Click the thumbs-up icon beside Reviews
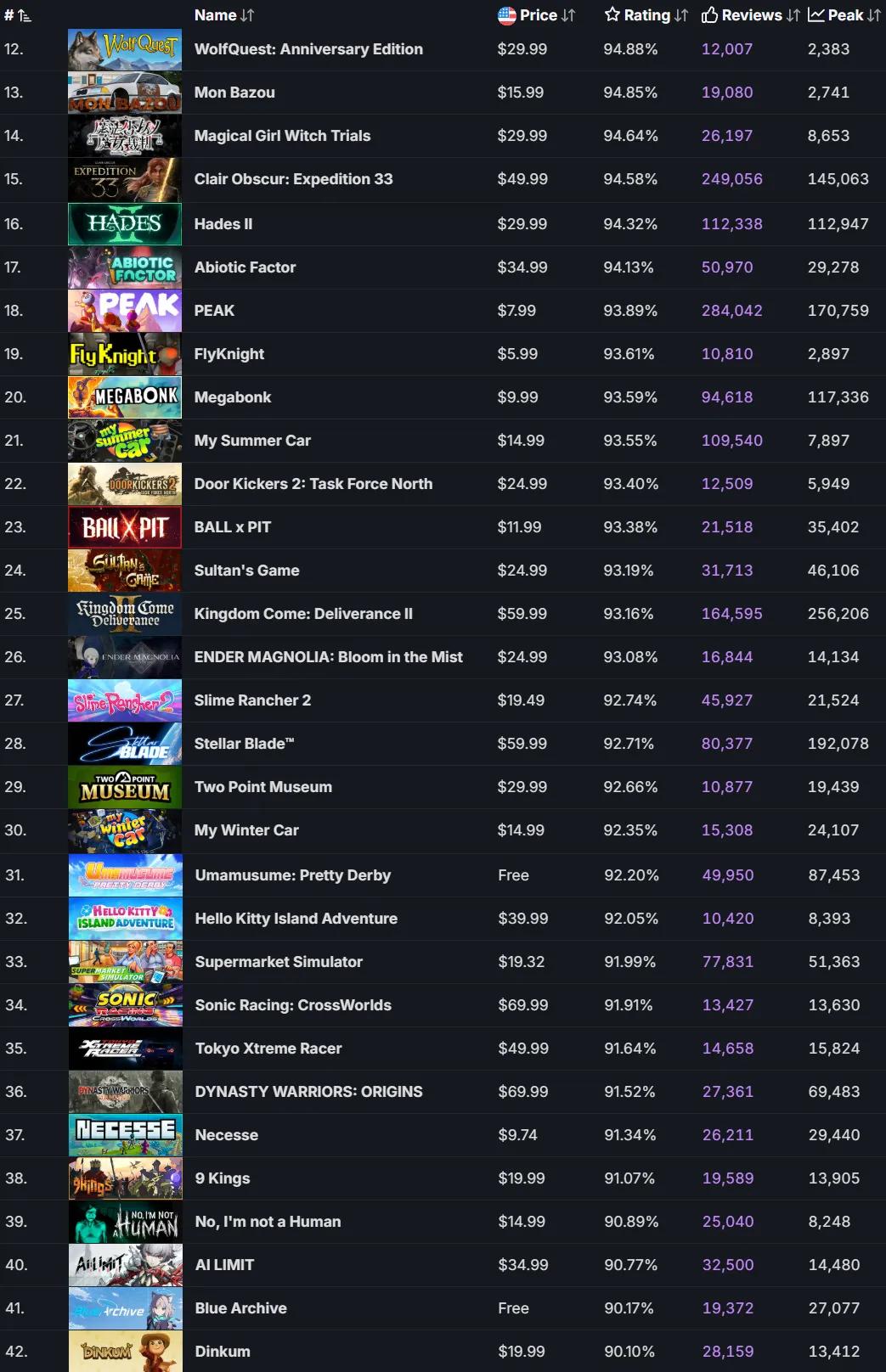The image size is (886, 1372). pyautogui.click(x=709, y=15)
